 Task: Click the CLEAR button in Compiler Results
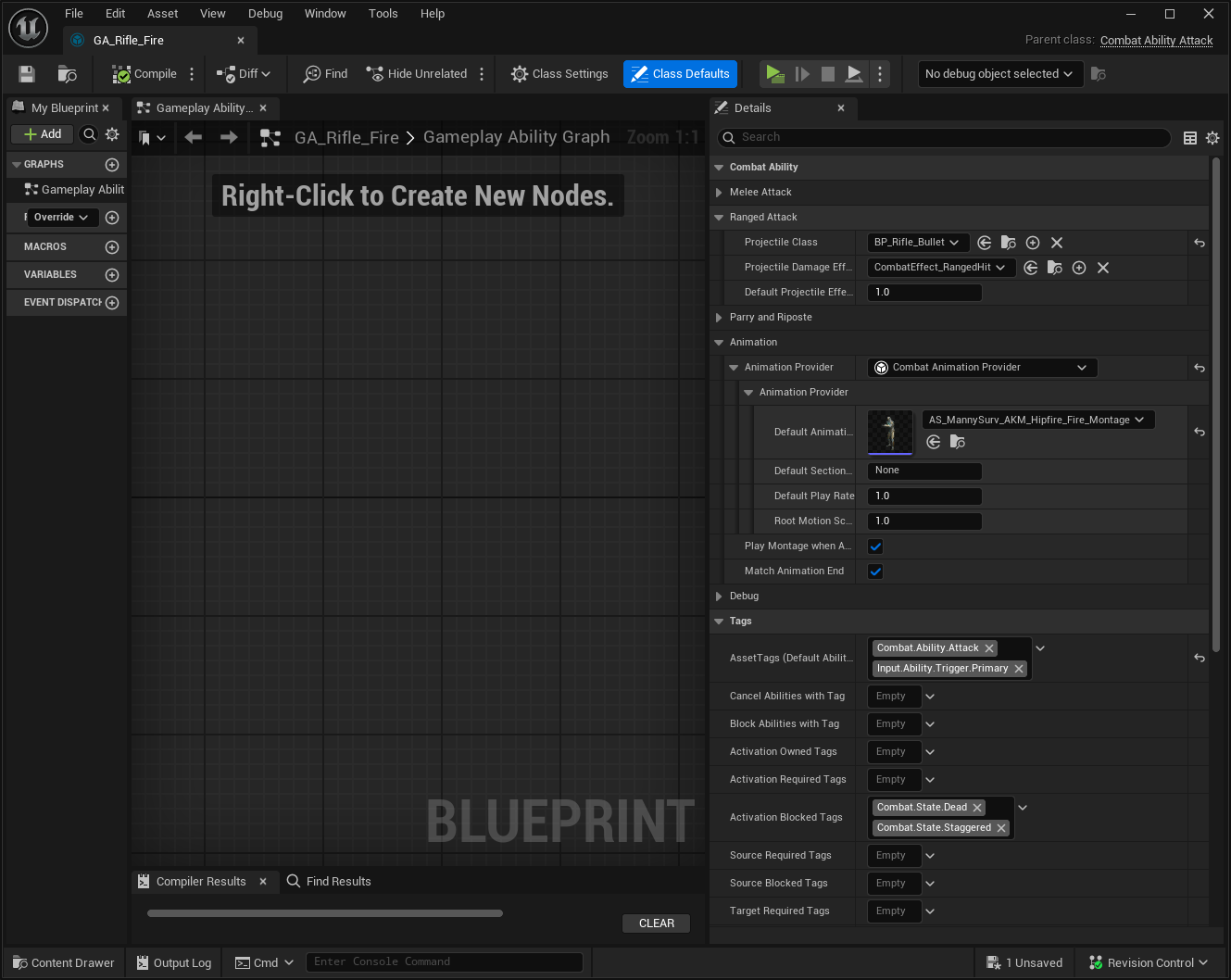(656, 923)
